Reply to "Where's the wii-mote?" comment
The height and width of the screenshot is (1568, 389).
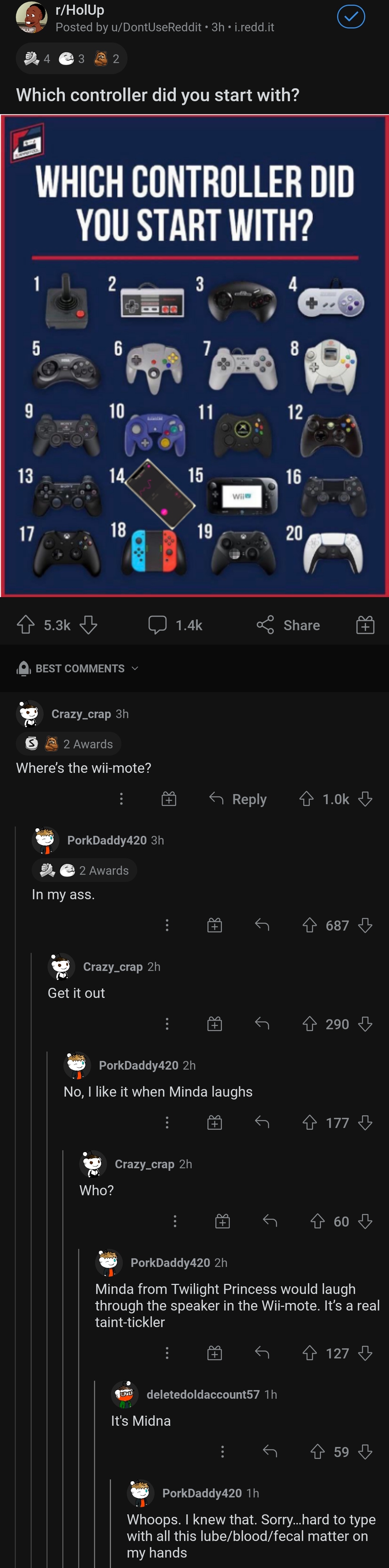coord(238,799)
